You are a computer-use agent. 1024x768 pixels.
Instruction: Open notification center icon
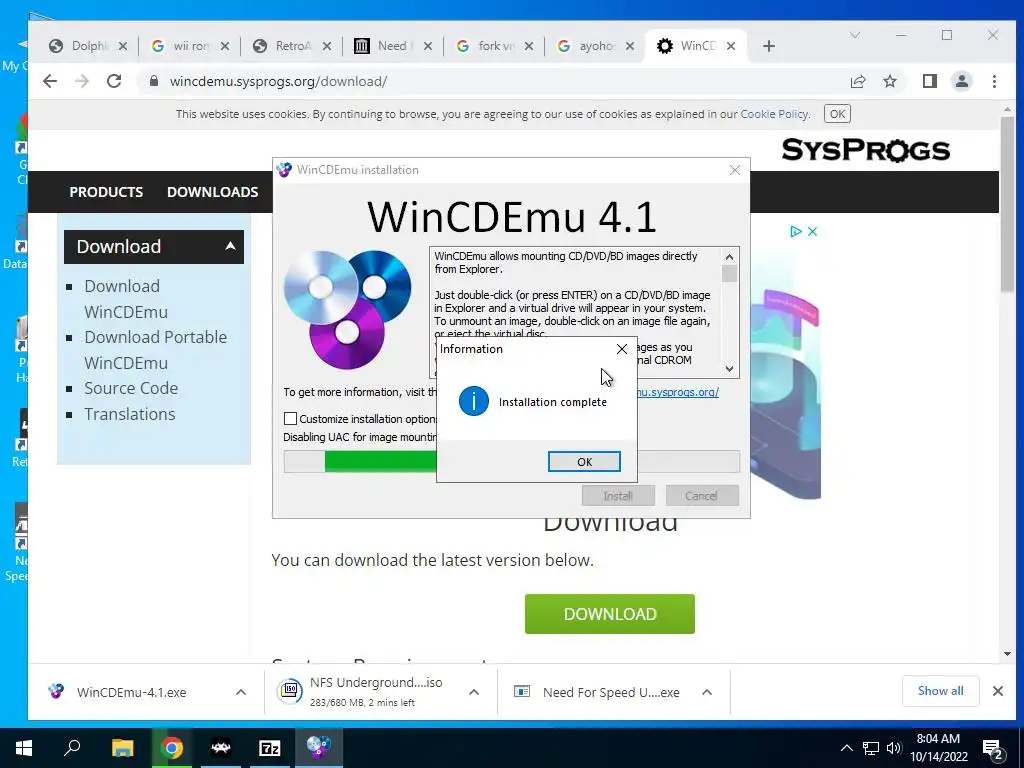(x=992, y=750)
